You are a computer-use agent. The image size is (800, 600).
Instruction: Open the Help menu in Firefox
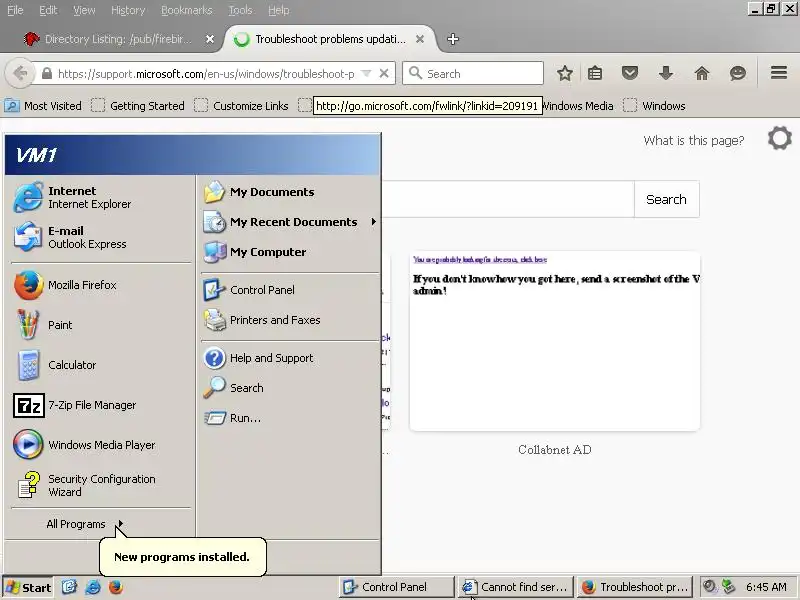[279, 10]
